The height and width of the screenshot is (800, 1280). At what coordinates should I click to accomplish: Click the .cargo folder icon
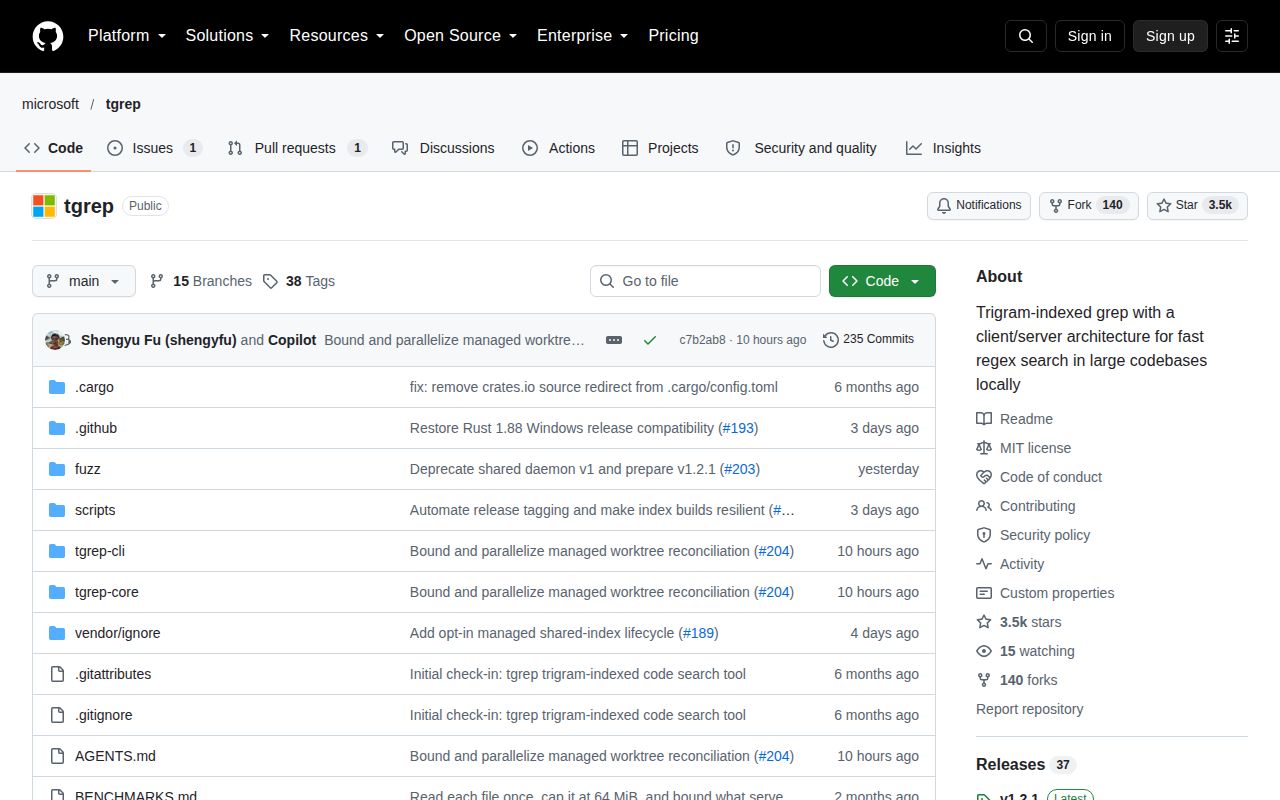click(57, 387)
